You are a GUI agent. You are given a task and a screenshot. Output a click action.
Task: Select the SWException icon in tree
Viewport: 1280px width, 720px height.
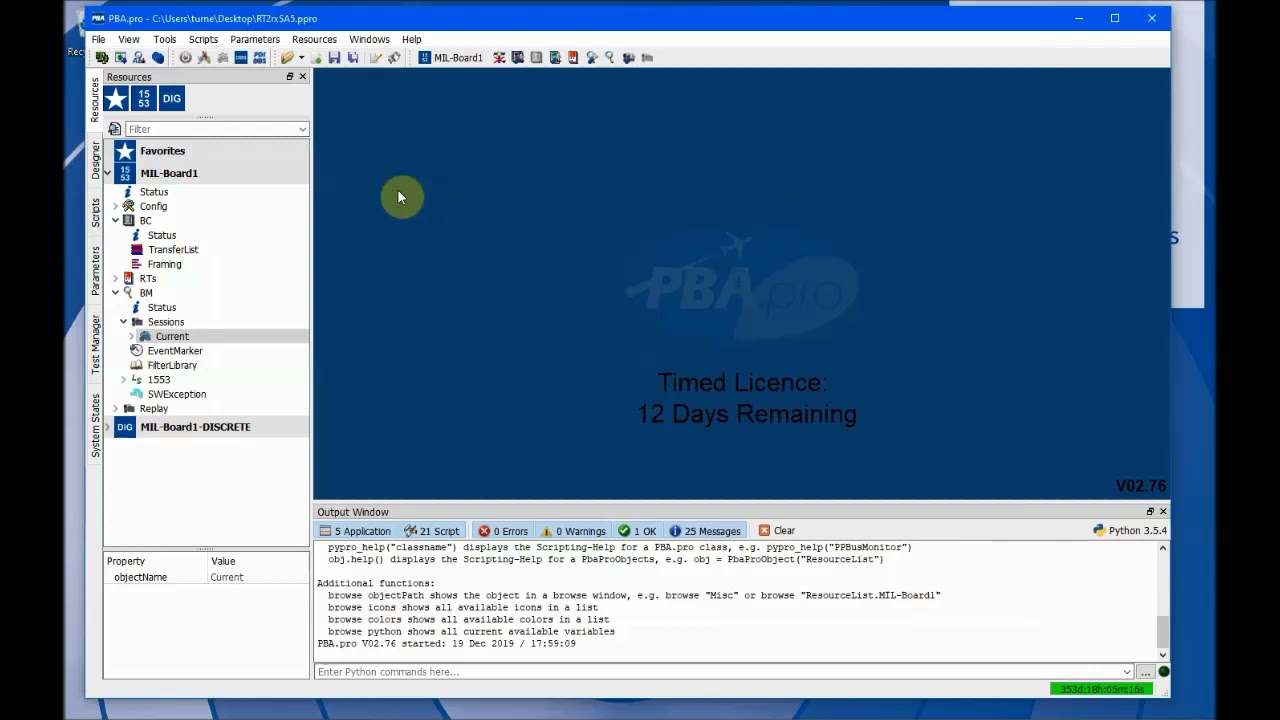point(137,394)
